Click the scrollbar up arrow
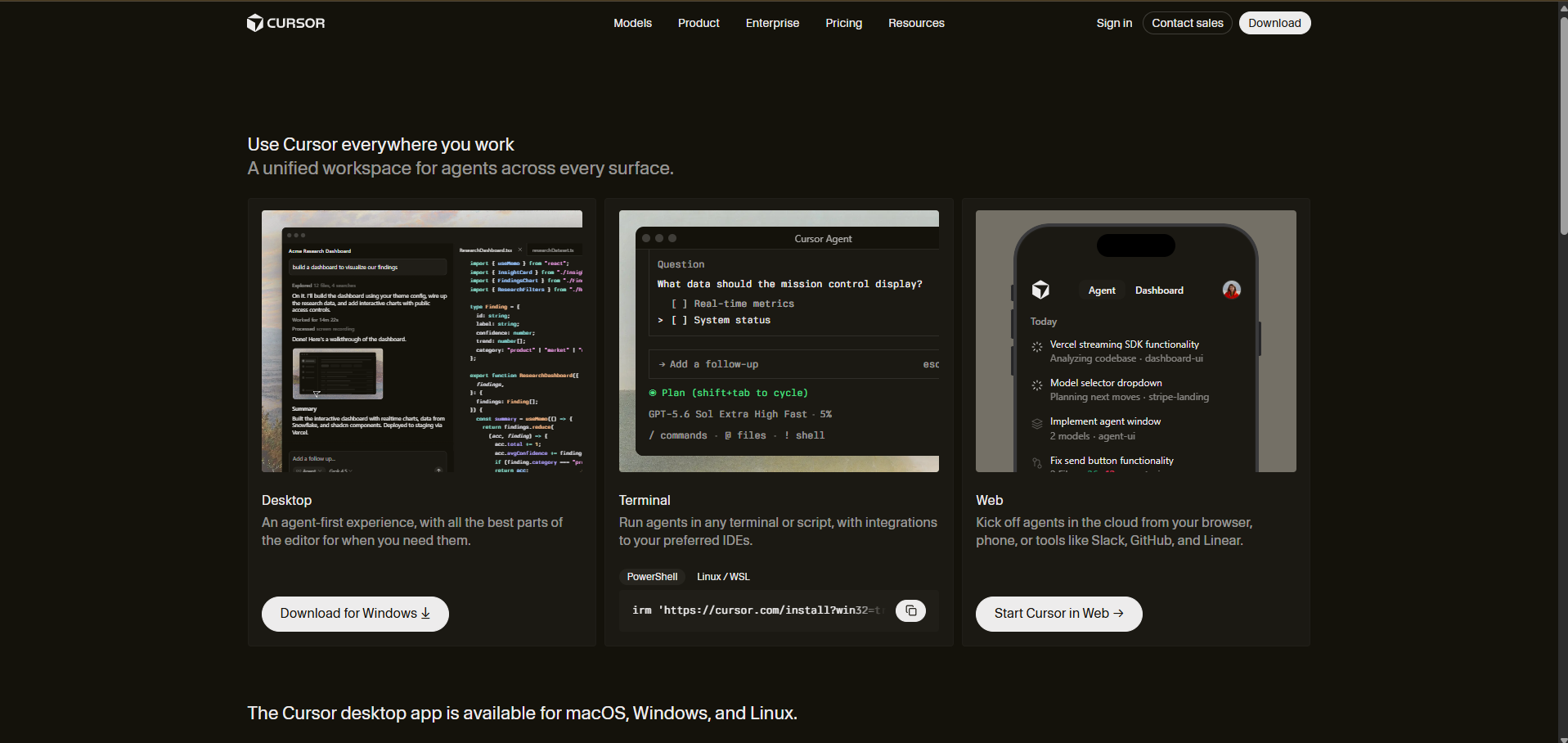1568x743 pixels. point(1563,7)
